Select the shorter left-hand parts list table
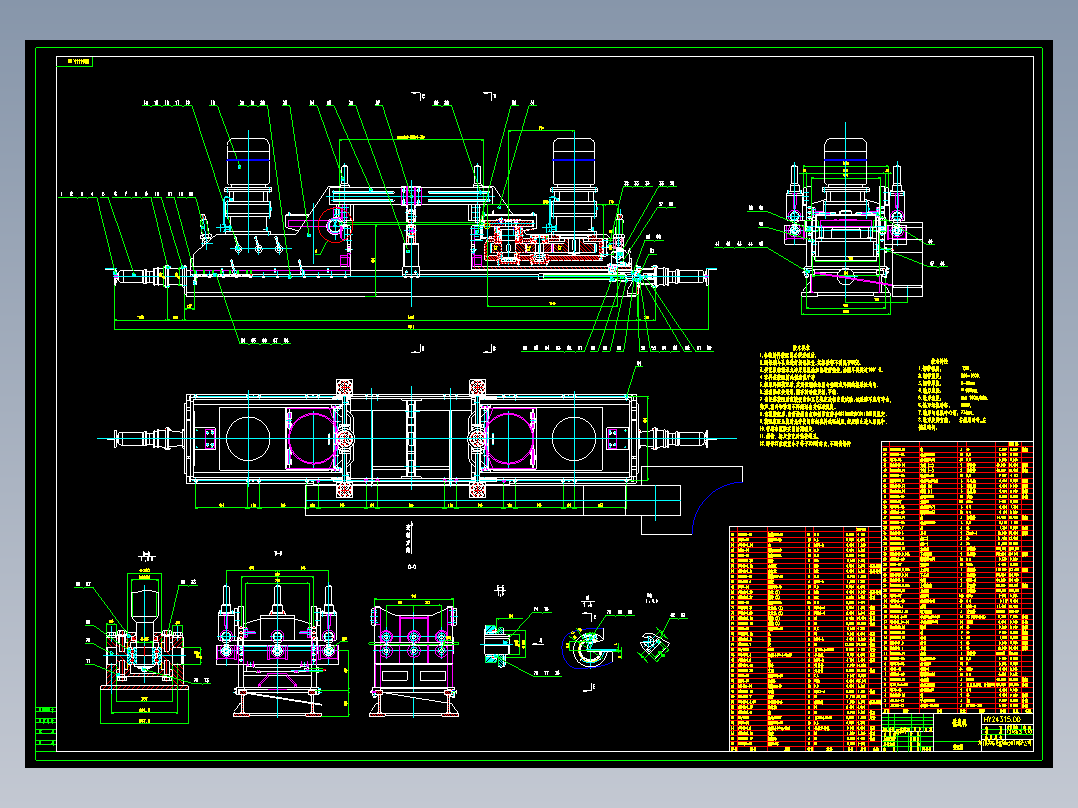 pos(805,639)
